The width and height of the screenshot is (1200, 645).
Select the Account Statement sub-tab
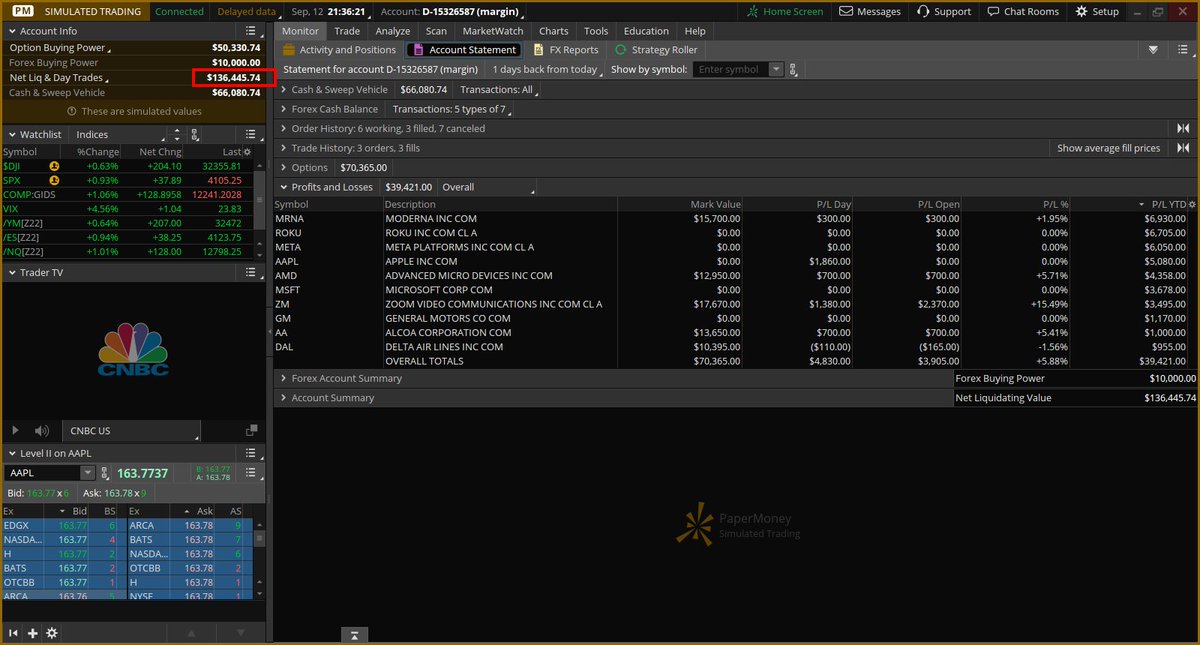coord(464,50)
